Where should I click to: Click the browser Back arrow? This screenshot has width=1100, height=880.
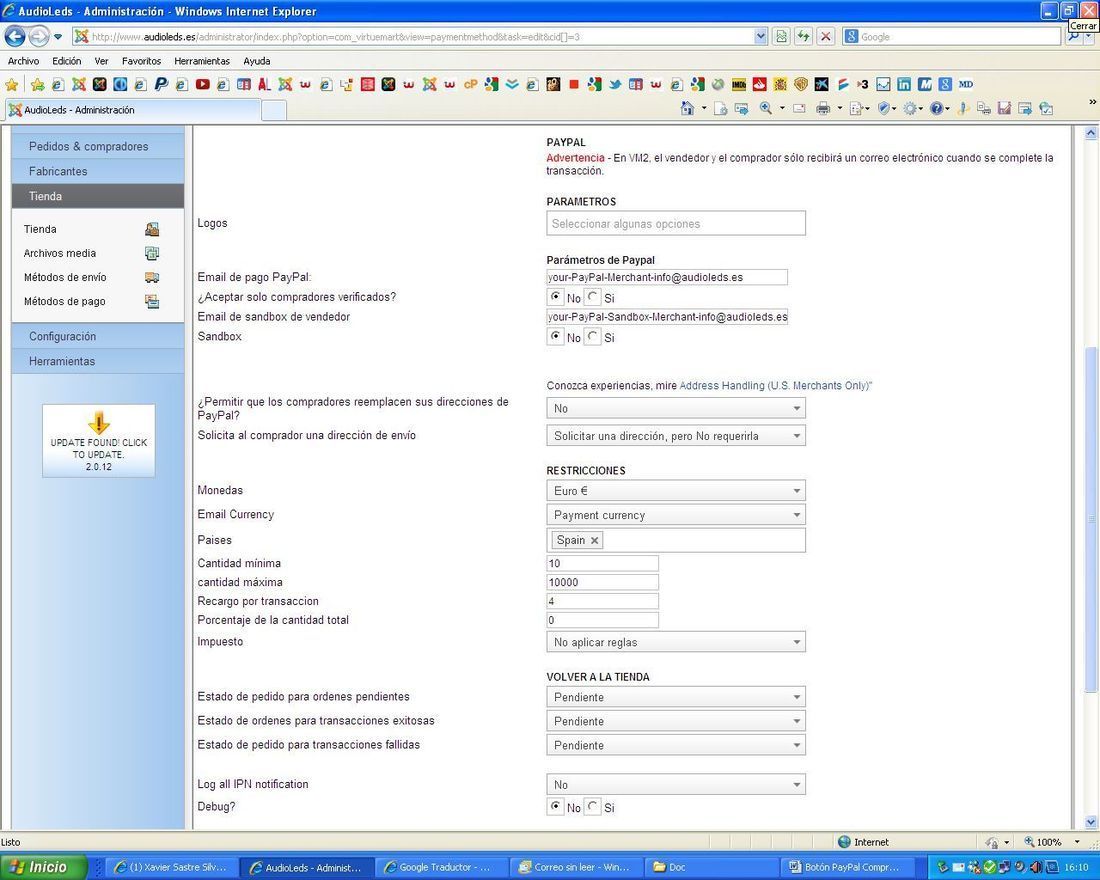point(15,36)
